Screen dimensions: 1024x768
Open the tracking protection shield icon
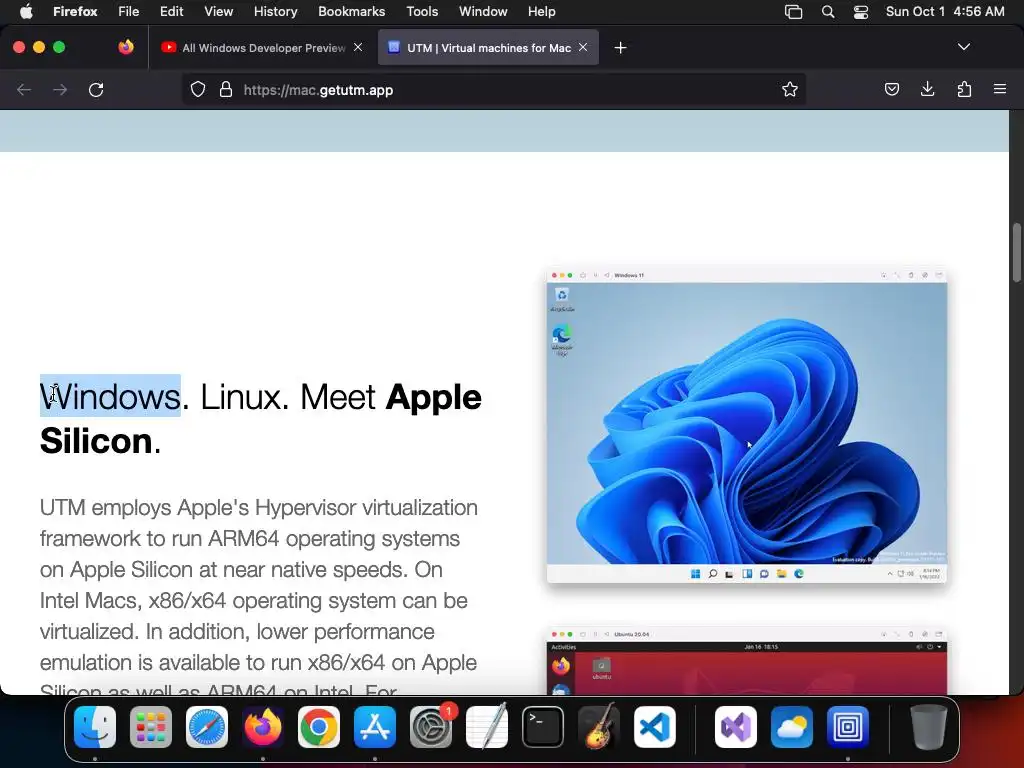pos(198,89)
